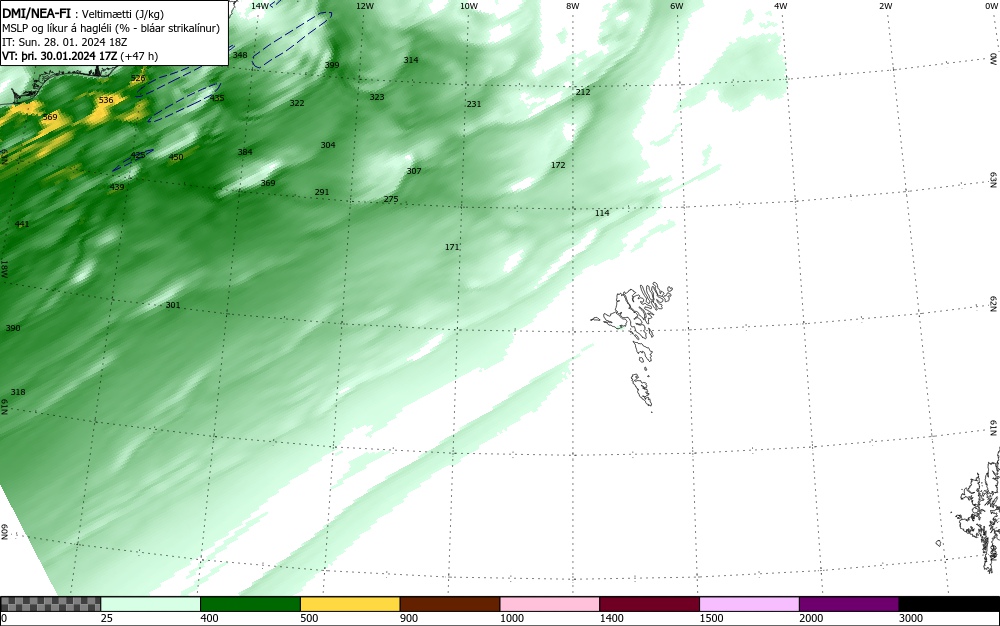
Task: Click the map value 323
Action: coord(377,98)
